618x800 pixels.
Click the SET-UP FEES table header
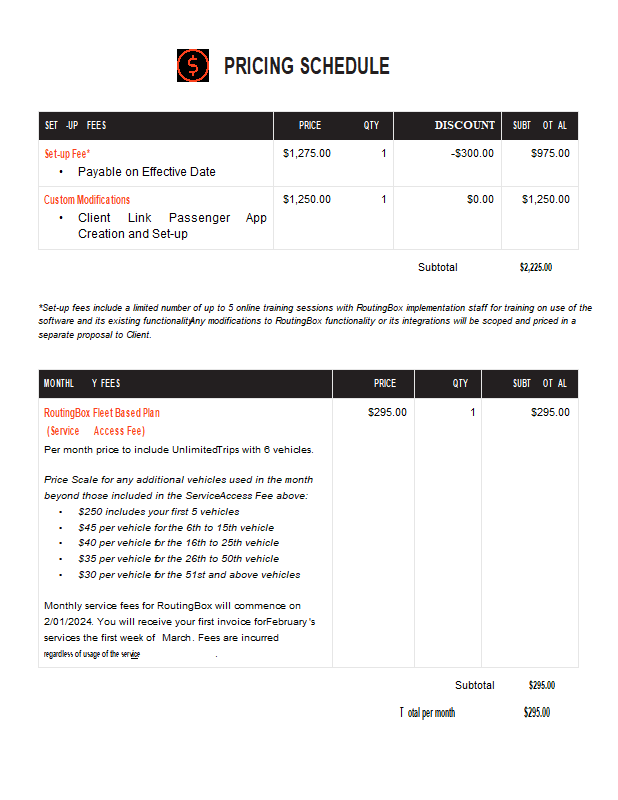(x=76, y=126)
